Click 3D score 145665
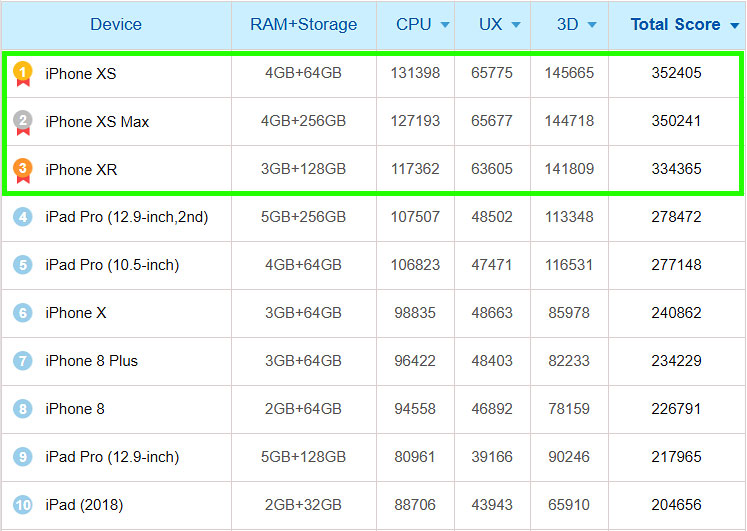Viewport: 747px width, 531px height. [569, 73]
